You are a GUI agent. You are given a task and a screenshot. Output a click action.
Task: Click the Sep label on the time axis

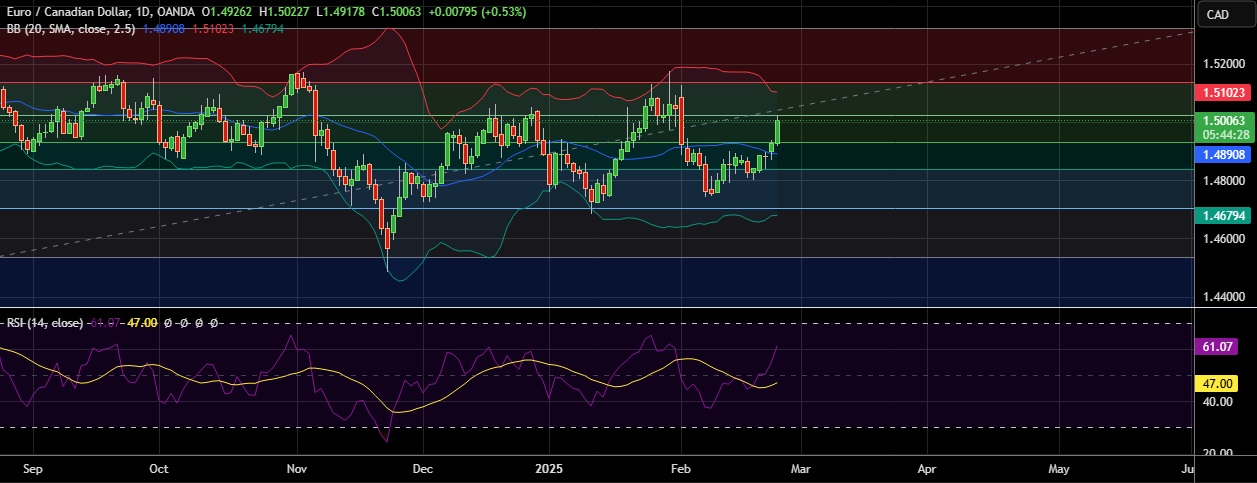pyautogui.click(x=31, y=467)
